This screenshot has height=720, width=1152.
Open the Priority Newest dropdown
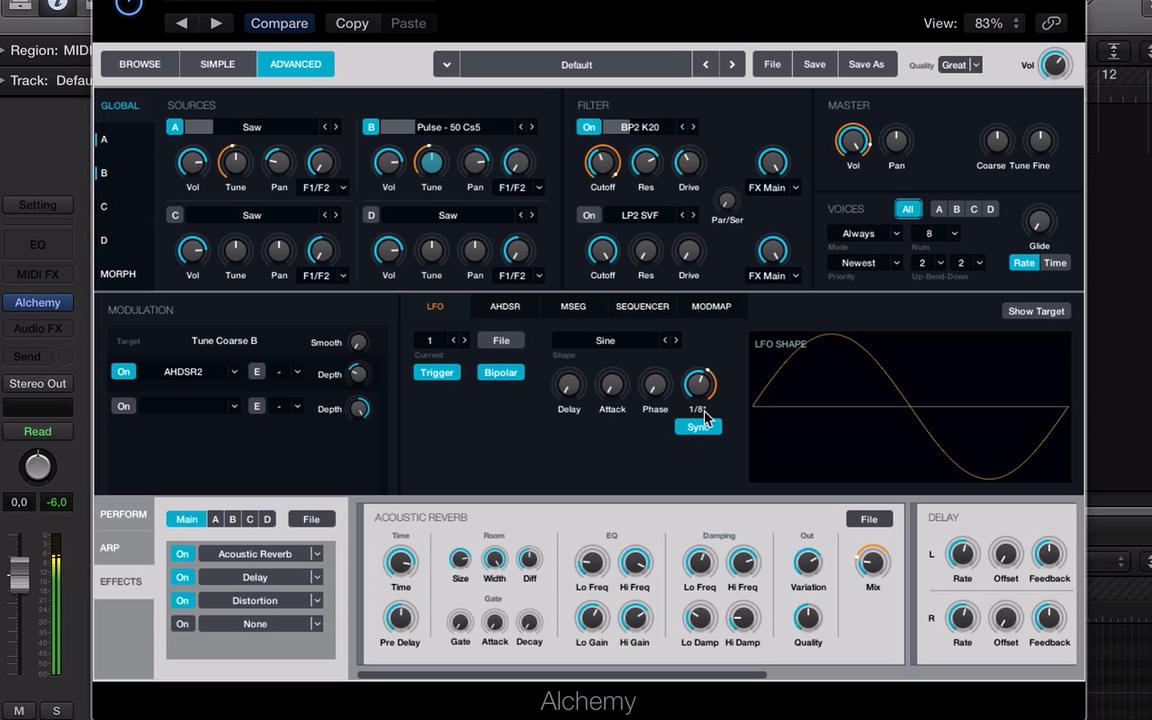865,263
